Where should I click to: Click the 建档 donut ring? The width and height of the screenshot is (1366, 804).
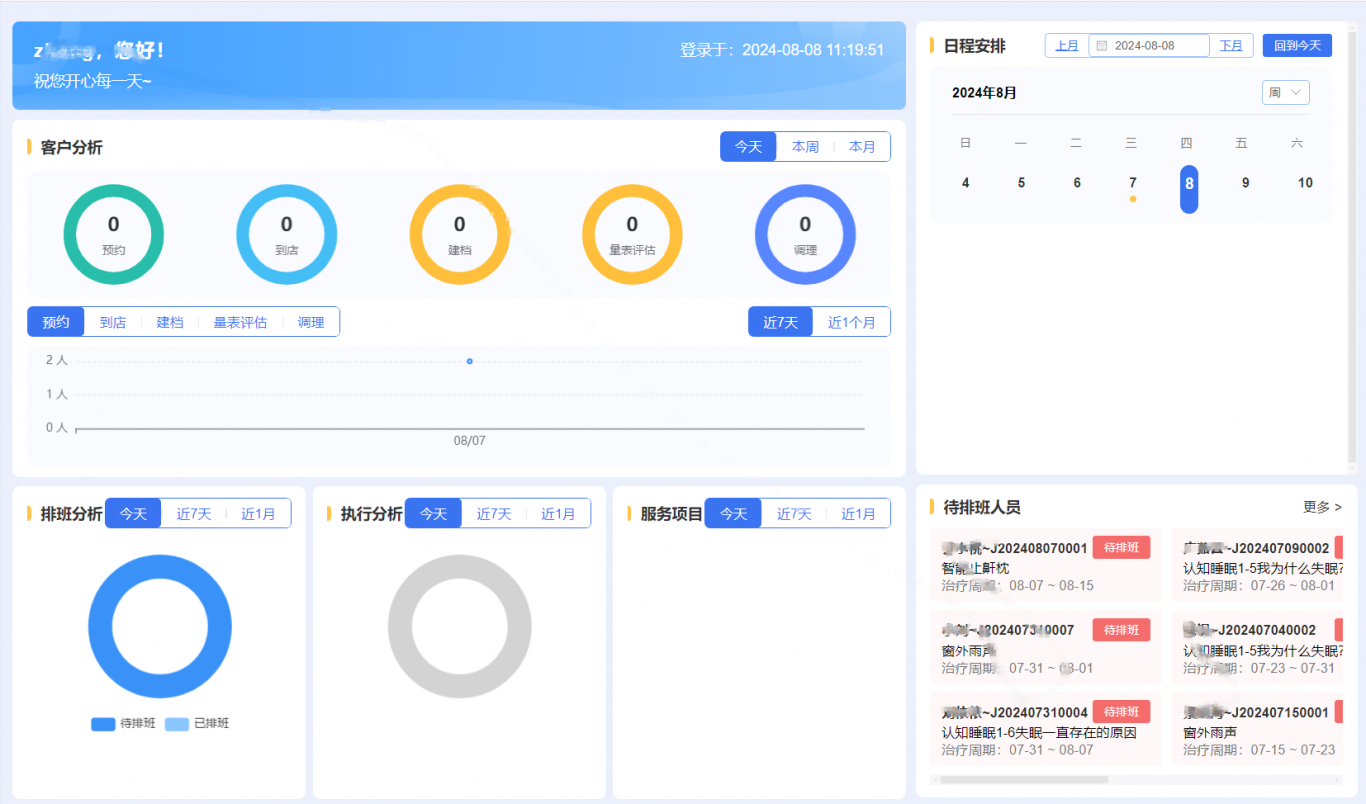pos(460,235)
